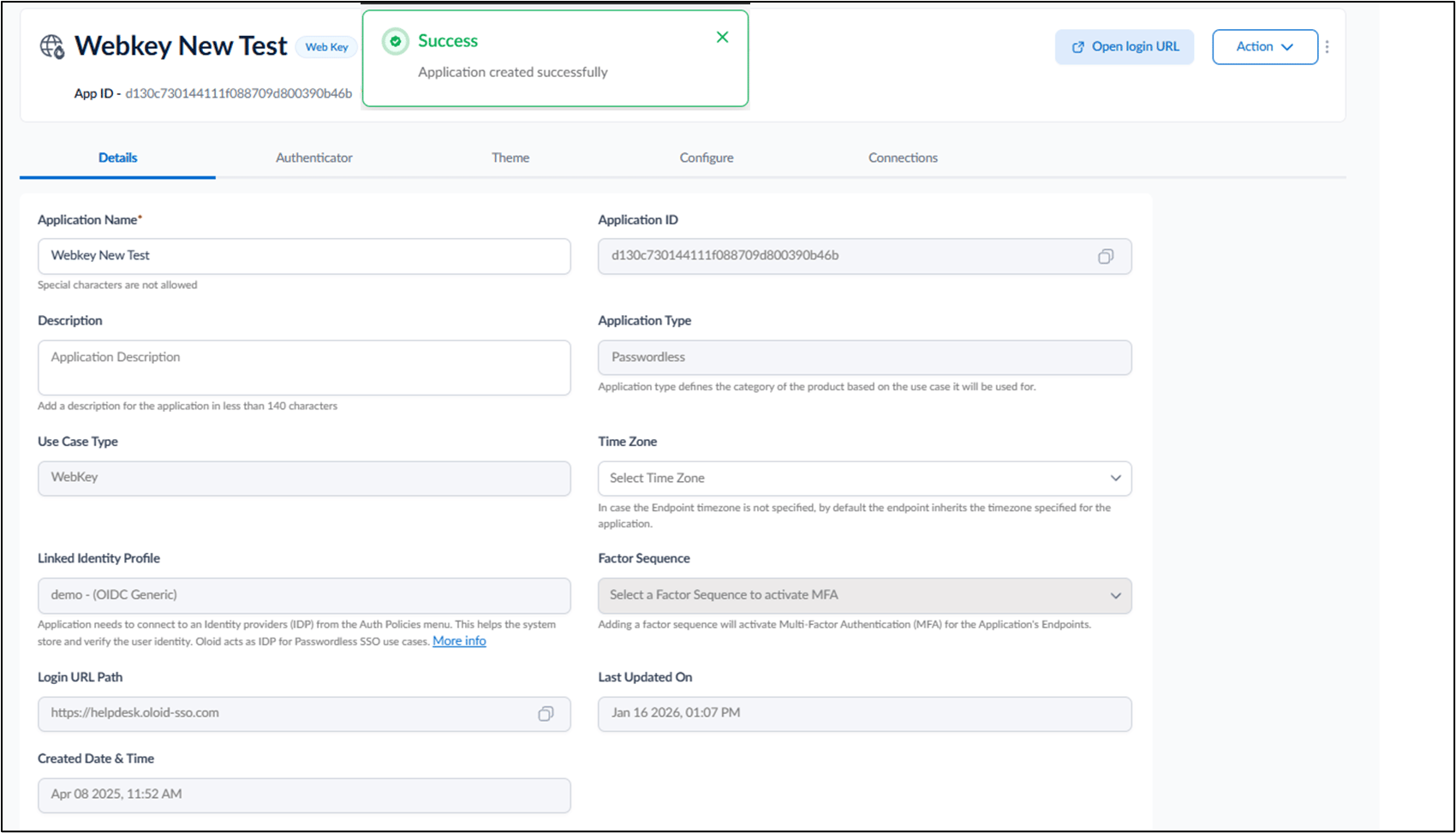Image resolution: width=1456 pixels, height=833 pixels.
Task: Expand the Action dropdown button
Action: point(1264,47)
